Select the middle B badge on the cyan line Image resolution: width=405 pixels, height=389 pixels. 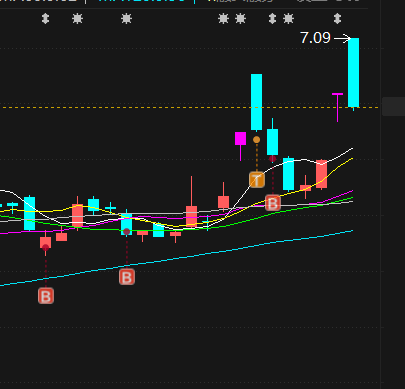click(x=127, y=277)
